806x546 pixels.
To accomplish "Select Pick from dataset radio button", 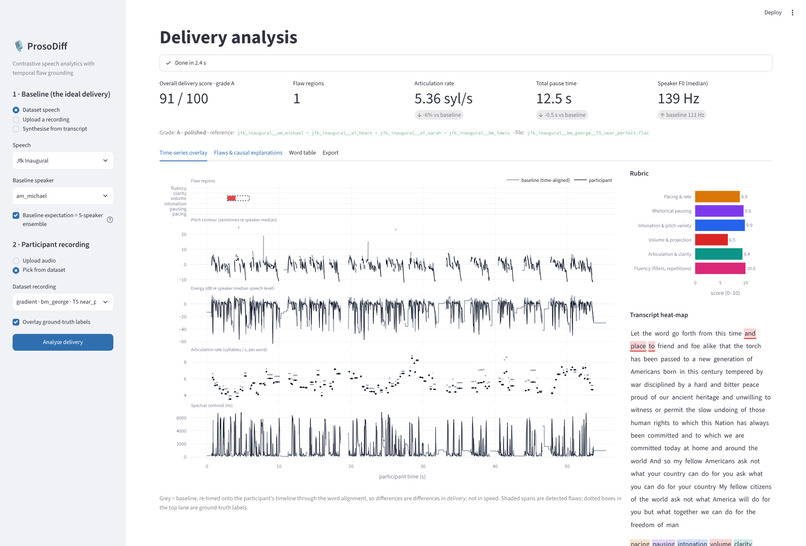I will point(16,270).
